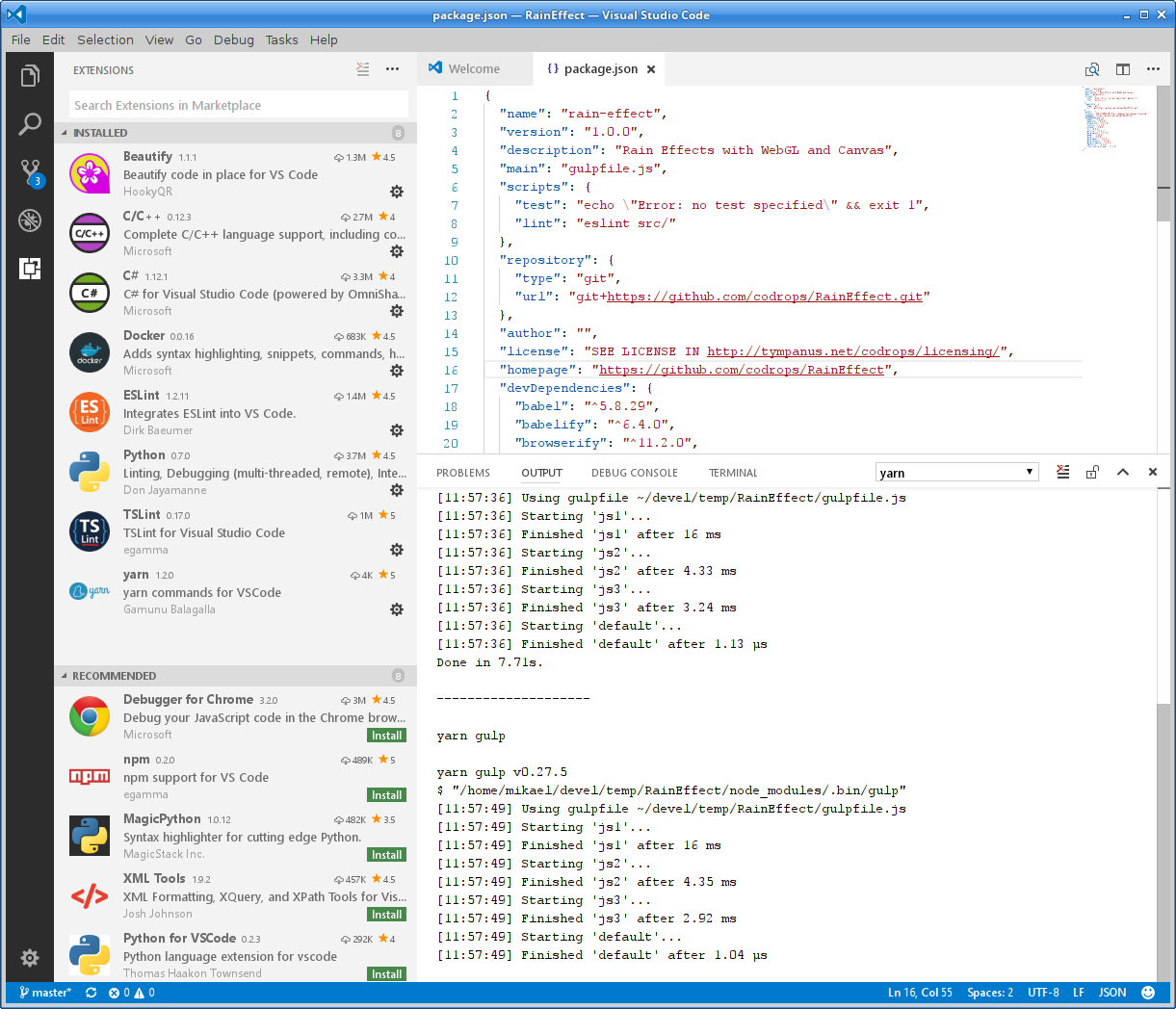Switch to the DEBUG CONSOLE tab
This screenshot has width=1176, height=1009.
pyautogui.click(x=635, y=473)
